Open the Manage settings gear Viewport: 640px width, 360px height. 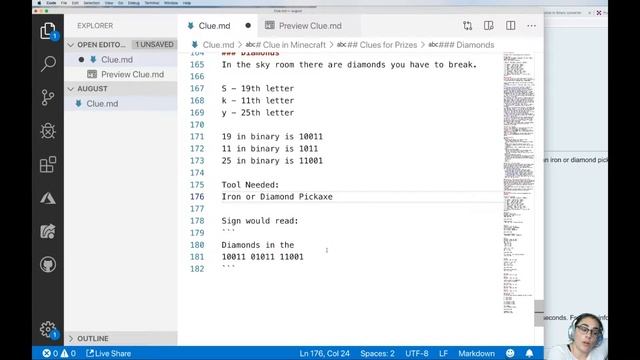[x=48, y=329]
